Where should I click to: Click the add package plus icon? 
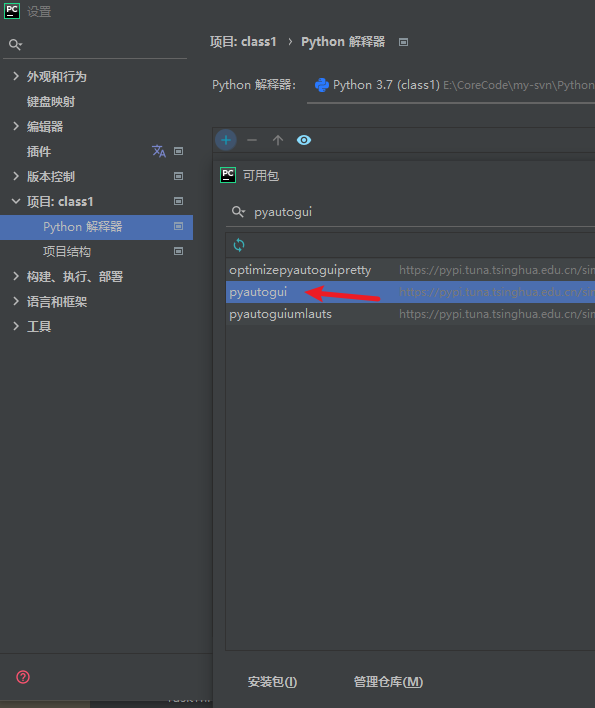(226, 140)
